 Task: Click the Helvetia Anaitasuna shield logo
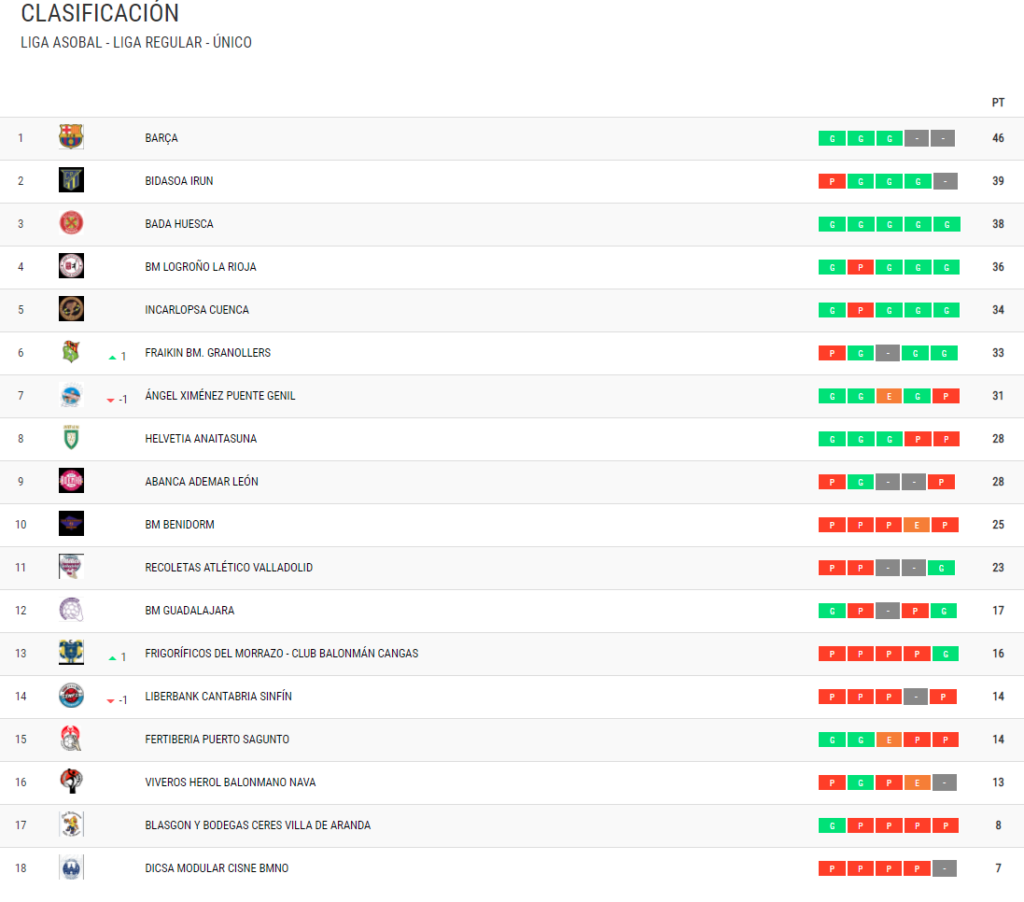tap(71, 438)
